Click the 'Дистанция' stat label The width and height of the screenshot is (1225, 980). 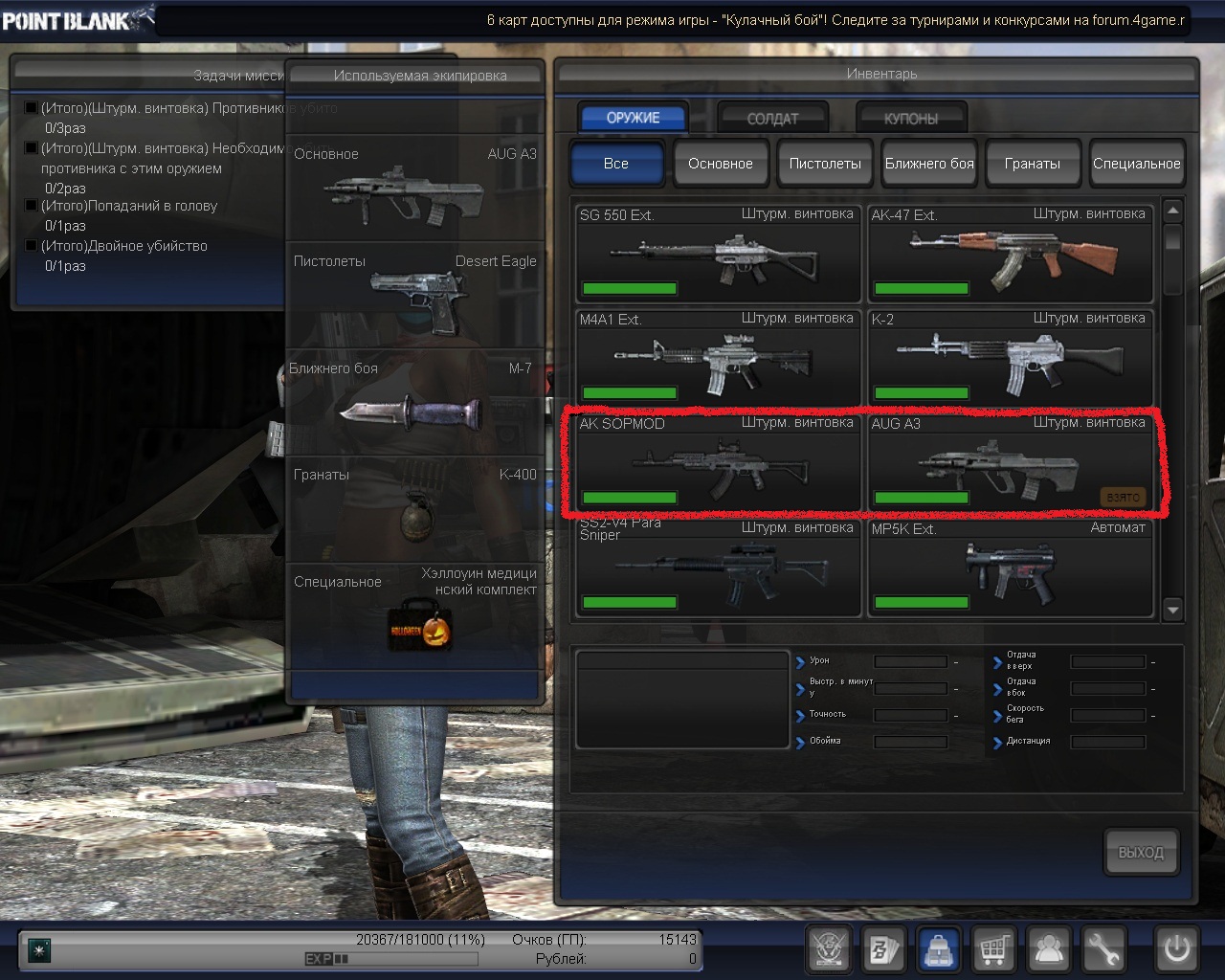(1028, 741)
